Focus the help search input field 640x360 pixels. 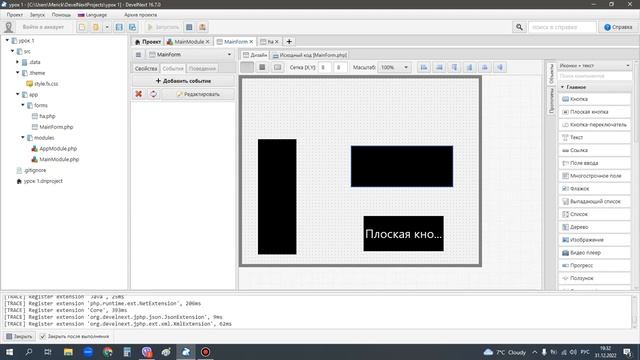(562, 27)
